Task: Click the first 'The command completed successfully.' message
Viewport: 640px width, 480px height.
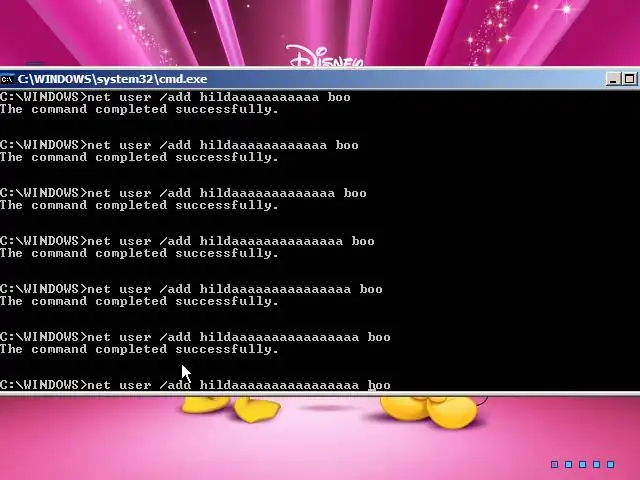Action: 139,109
